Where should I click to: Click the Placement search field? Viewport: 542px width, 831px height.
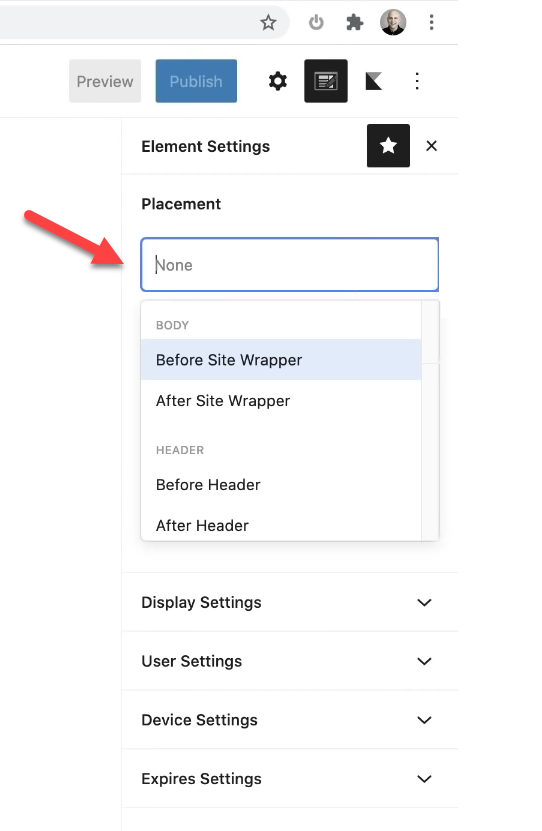point(290,264)
